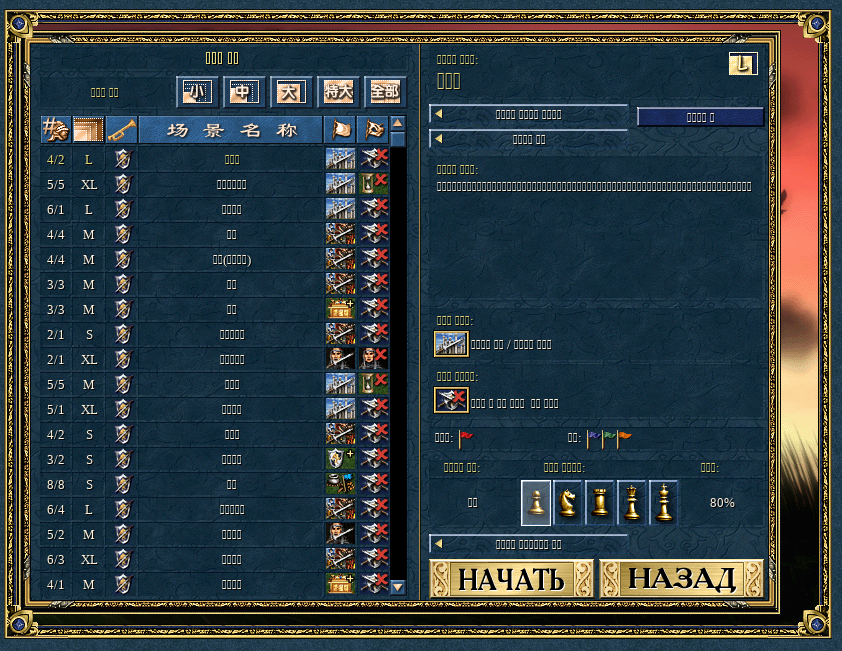Click the crossed swords loss icon in 6/4 L row
This screenshot has height=651, width=842.
[373, 509]
